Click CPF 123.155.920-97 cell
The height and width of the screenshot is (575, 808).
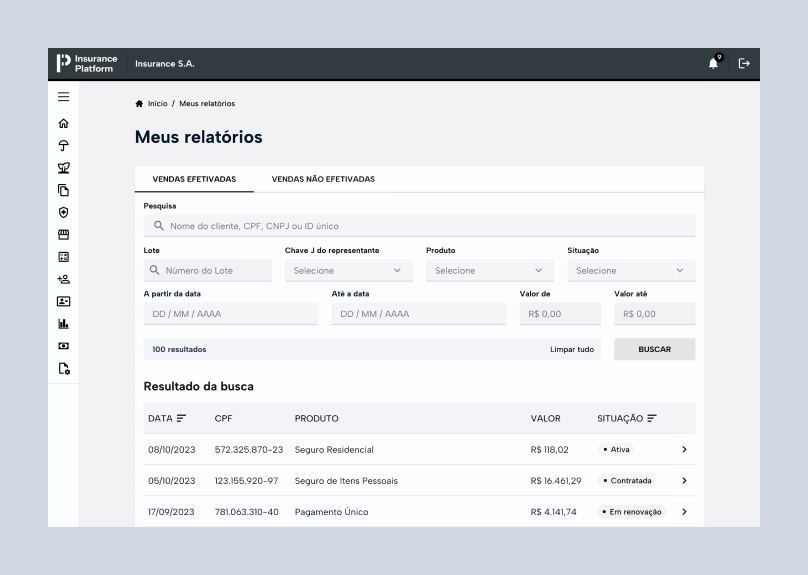[x=246, y=481]
